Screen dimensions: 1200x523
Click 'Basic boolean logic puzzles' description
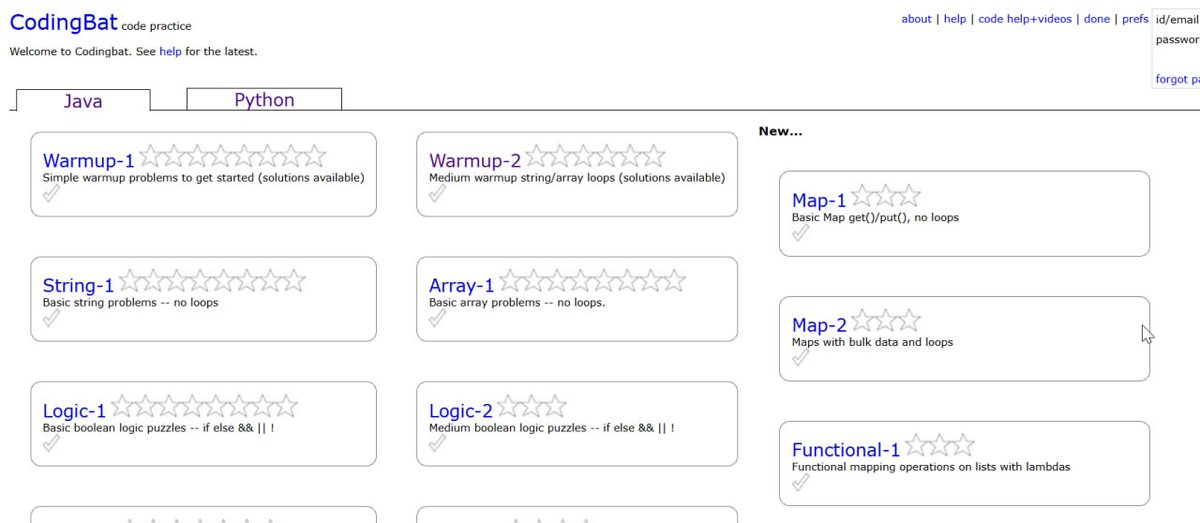[158, 427]
